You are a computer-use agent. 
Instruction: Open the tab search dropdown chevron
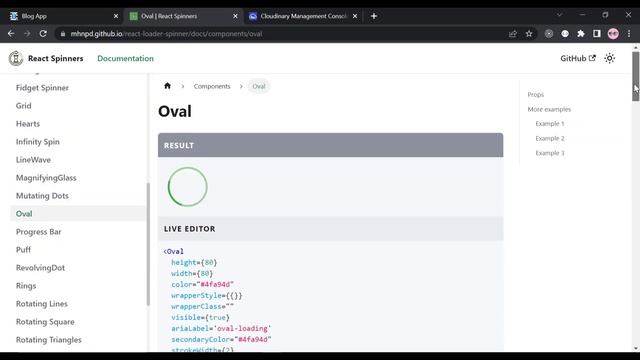point(560,15)
